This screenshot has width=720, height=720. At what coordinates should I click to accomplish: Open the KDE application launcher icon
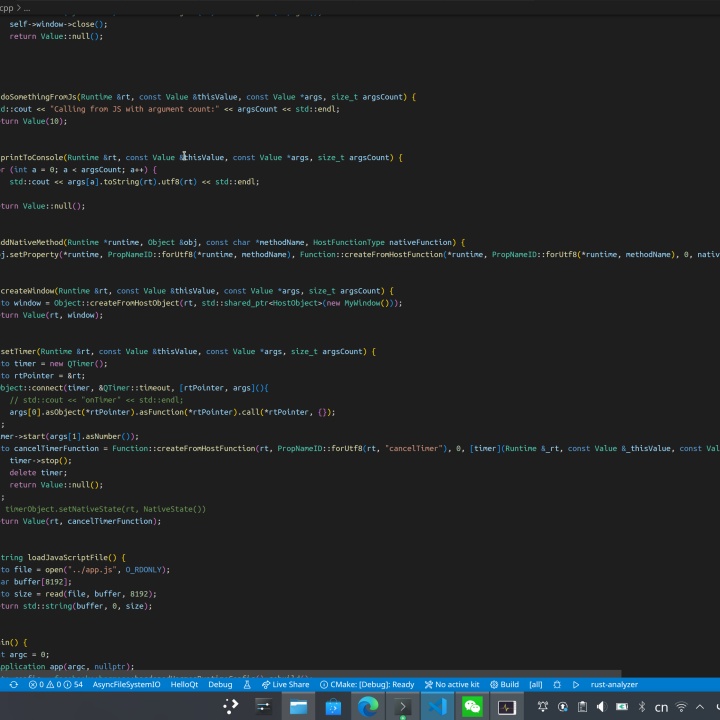click(x=231, y=706)
